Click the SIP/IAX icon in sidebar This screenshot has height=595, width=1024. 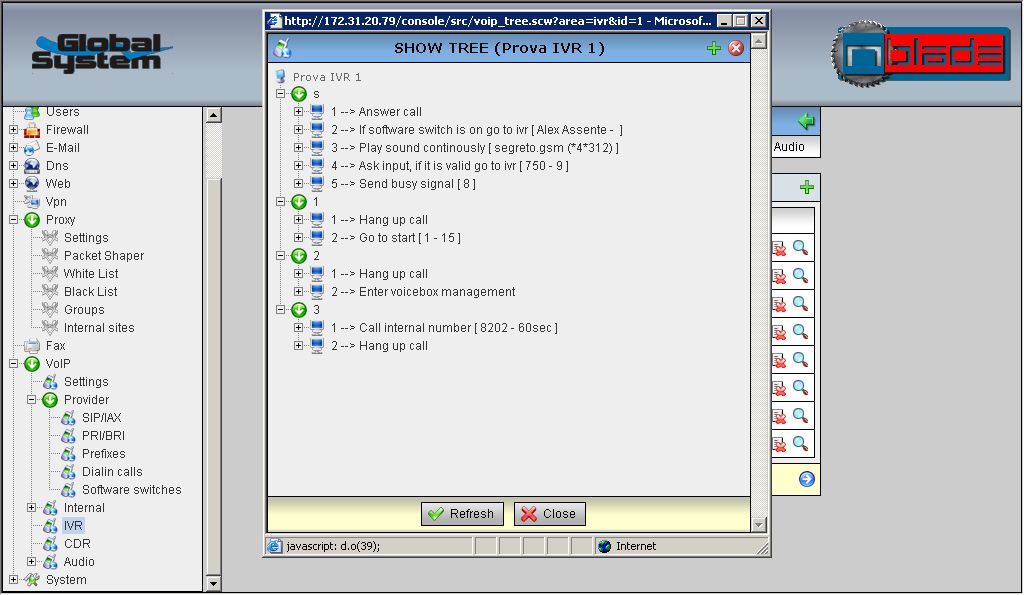click(x=69, y=417)
